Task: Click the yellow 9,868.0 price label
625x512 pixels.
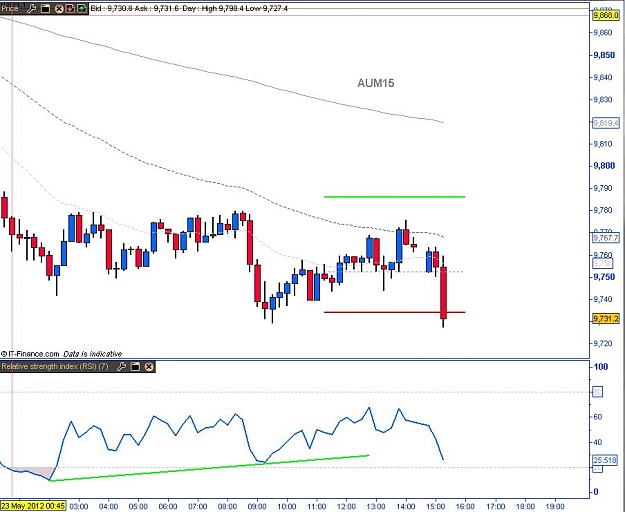Action: coord(606,16)
